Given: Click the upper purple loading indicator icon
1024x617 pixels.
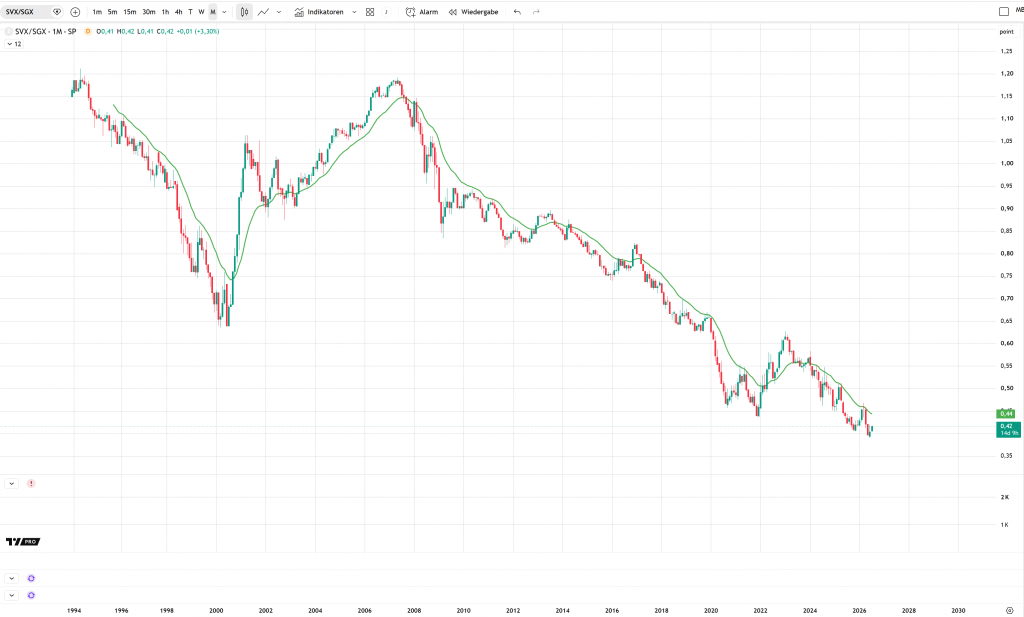Looking at the screenshot, I should 31,578.
